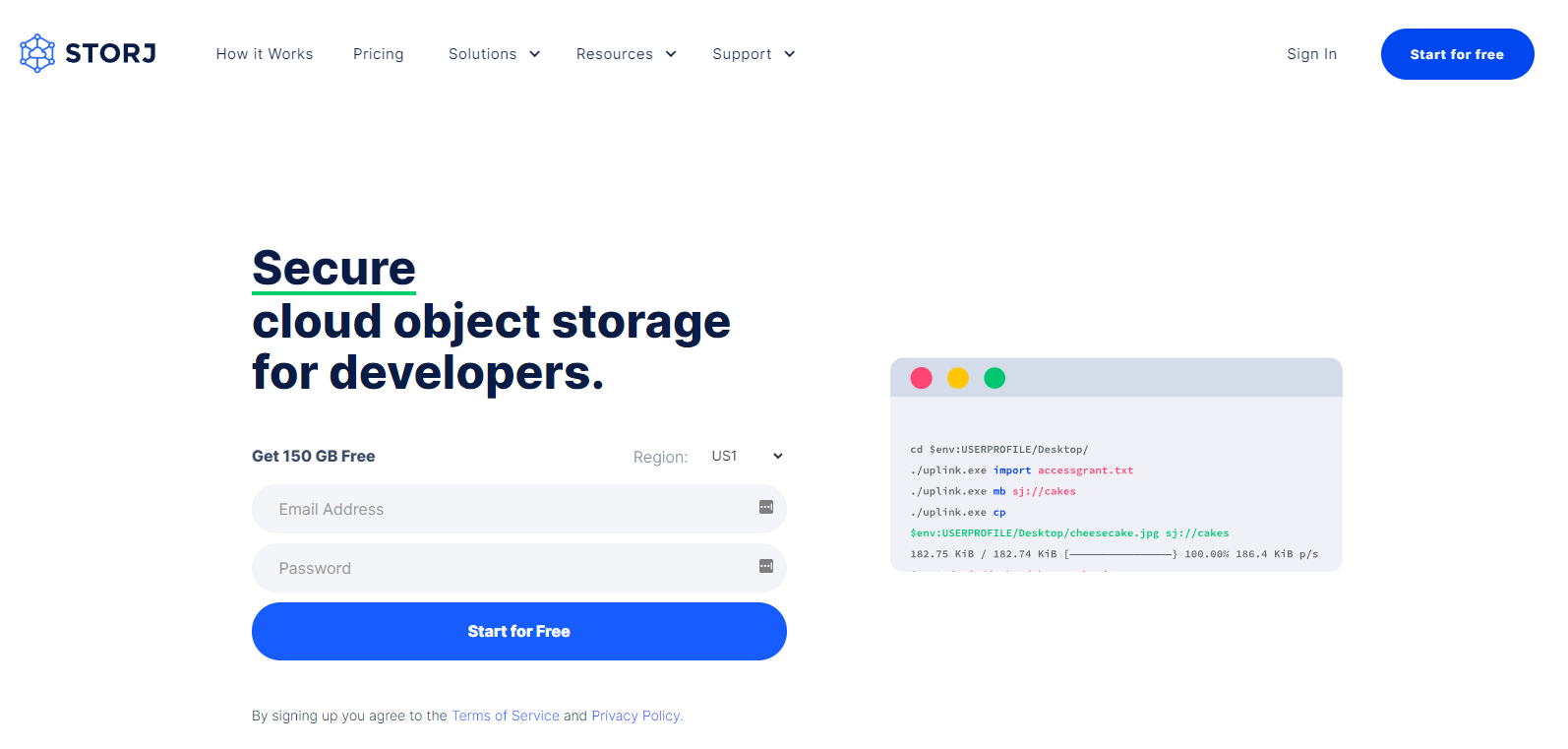Click Start for free header button

point(1457,54)
